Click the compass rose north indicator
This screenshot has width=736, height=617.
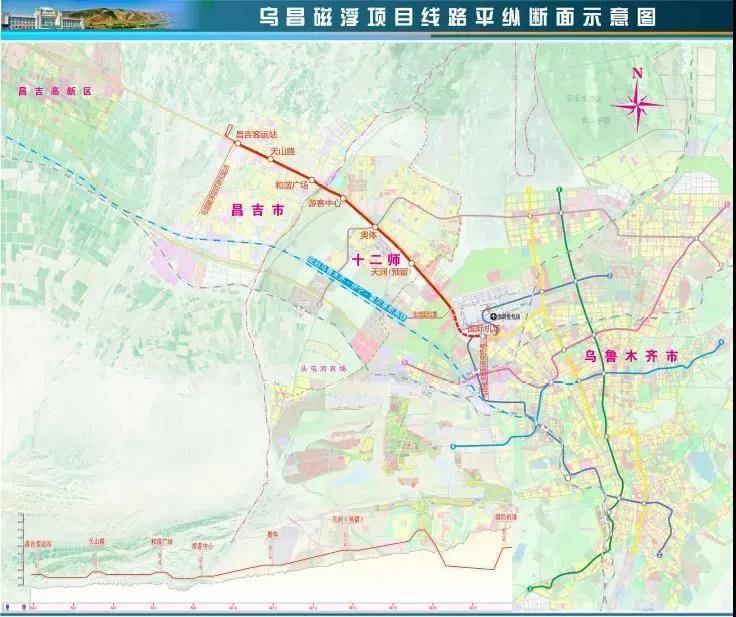[637, 106]
